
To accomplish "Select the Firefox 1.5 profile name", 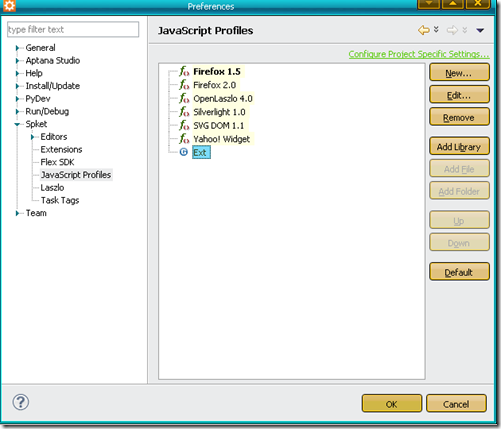I will [217, 71].
